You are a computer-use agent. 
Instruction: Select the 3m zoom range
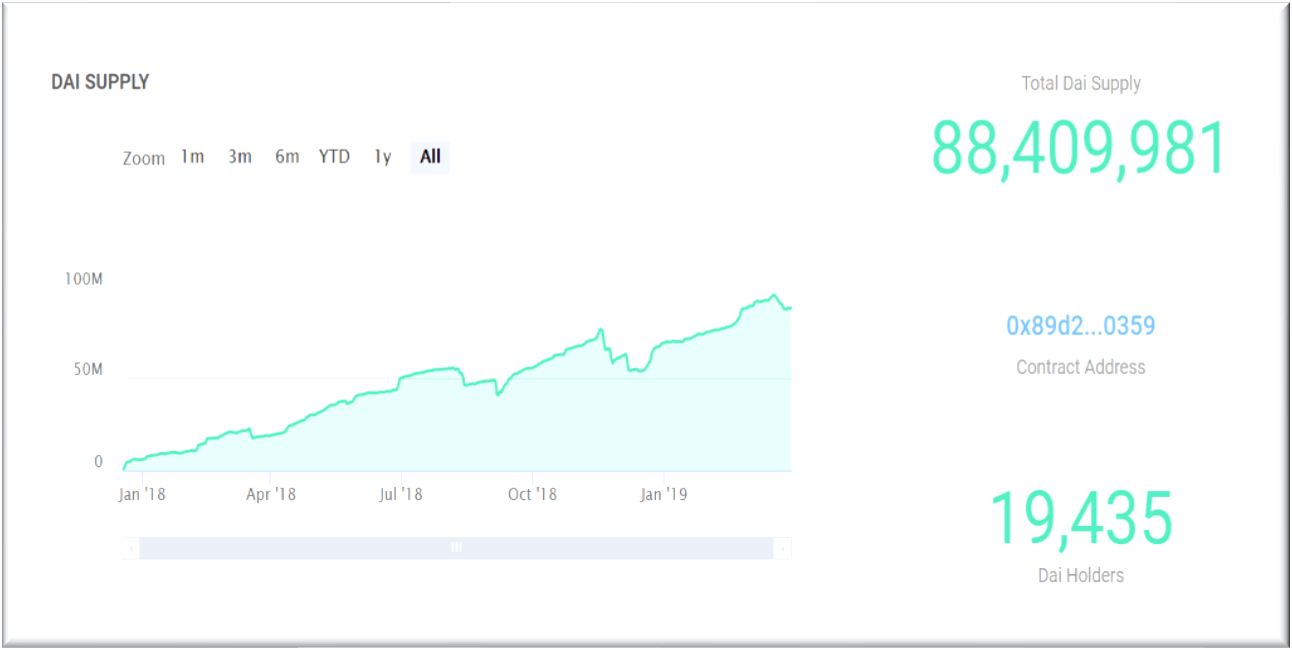239,157
